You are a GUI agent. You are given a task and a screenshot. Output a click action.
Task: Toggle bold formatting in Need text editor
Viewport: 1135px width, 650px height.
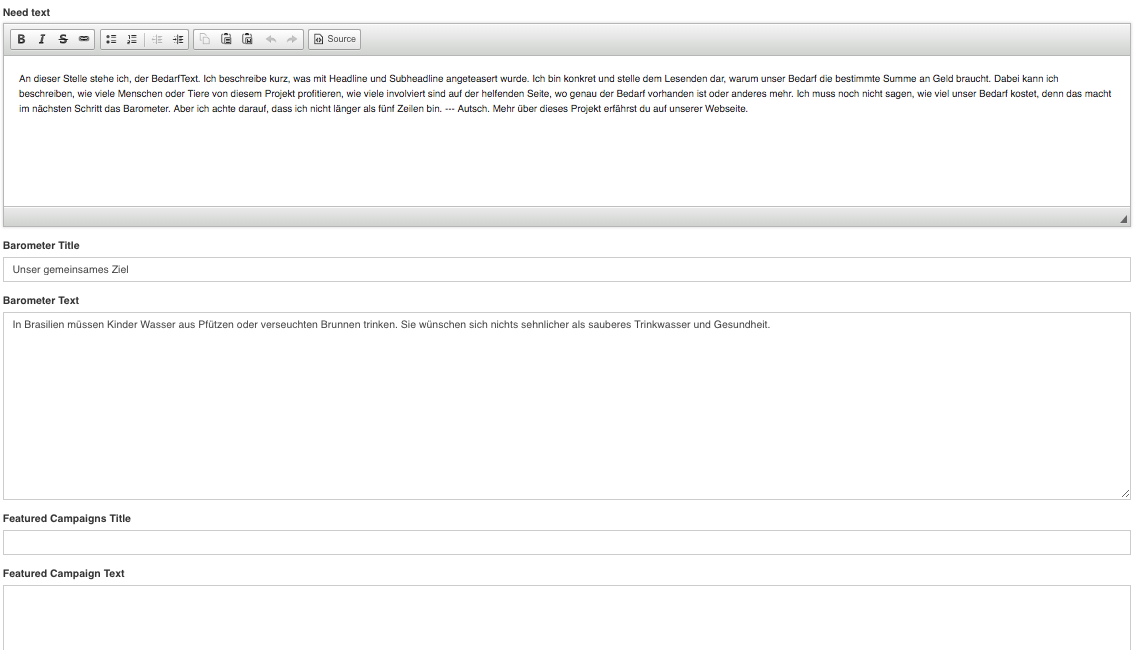(22, 39)
